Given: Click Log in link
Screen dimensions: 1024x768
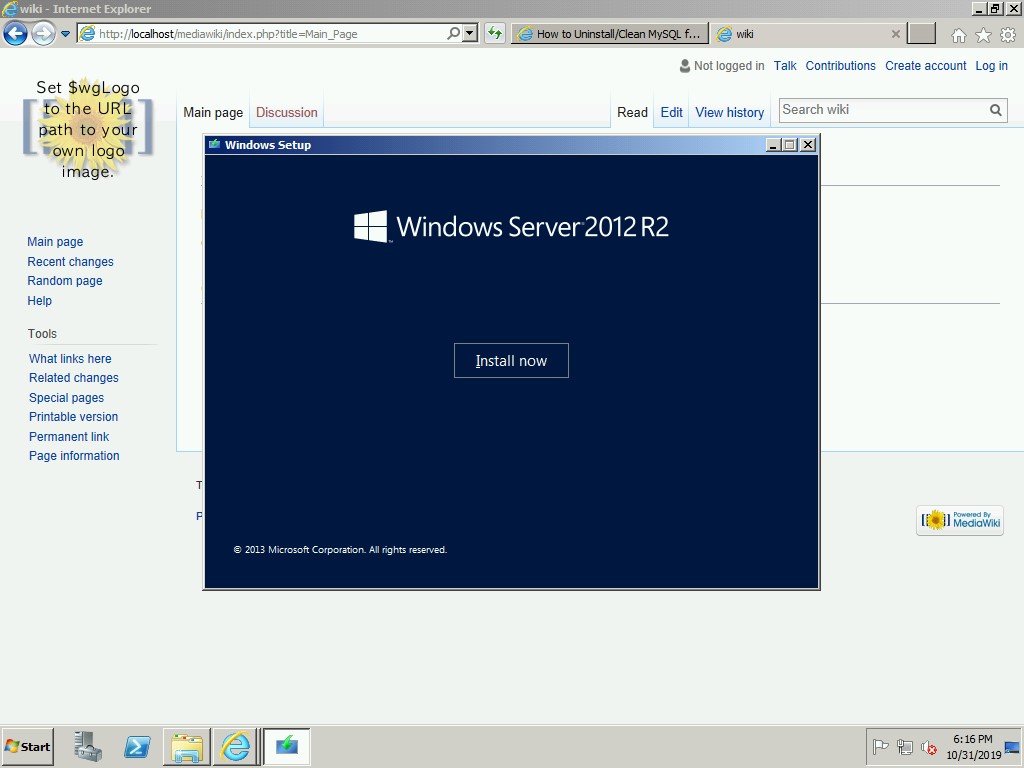Looking at the screenshot, I should tap(991, 66).
